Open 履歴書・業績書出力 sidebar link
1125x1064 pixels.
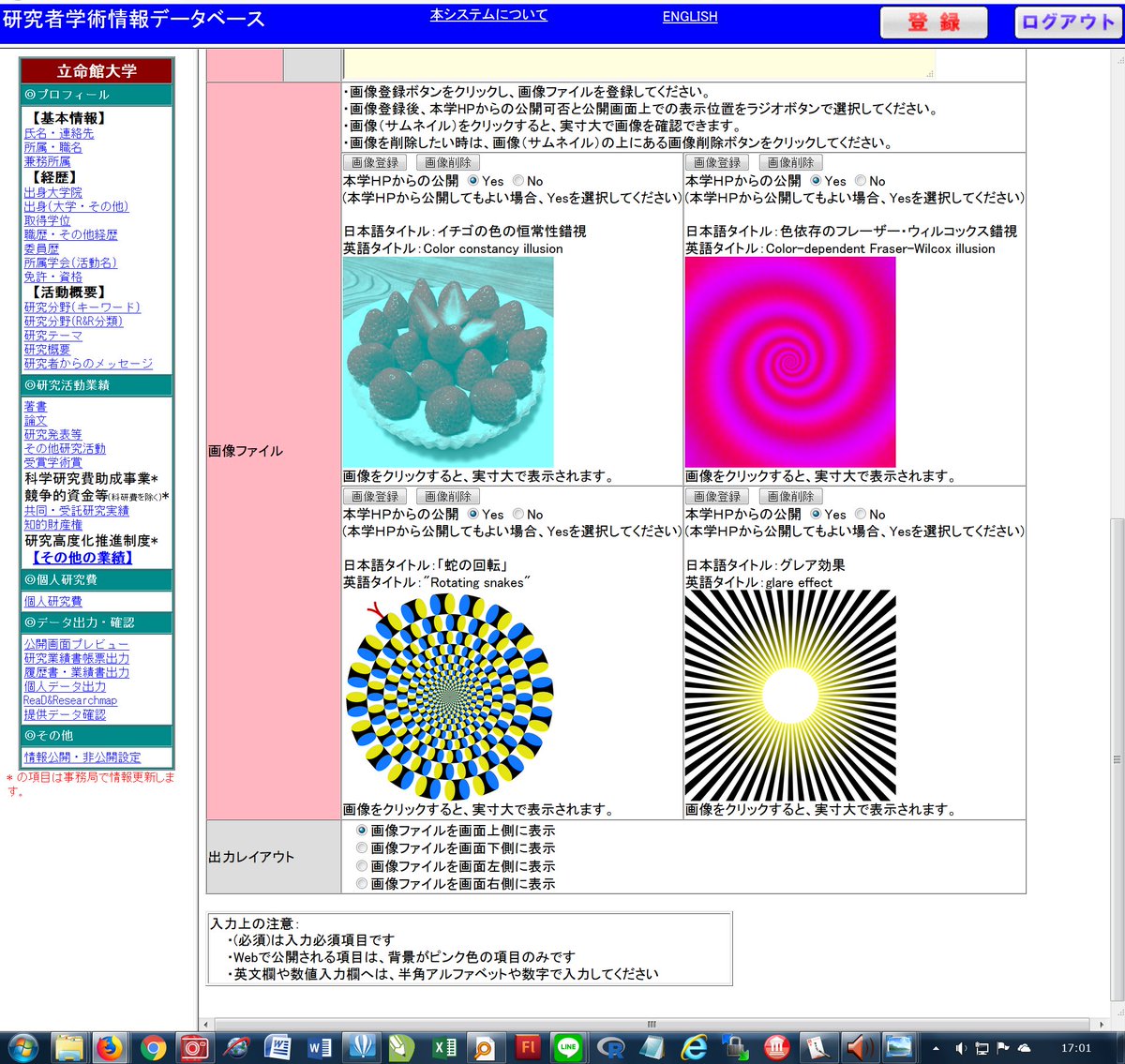pos(77,672)
